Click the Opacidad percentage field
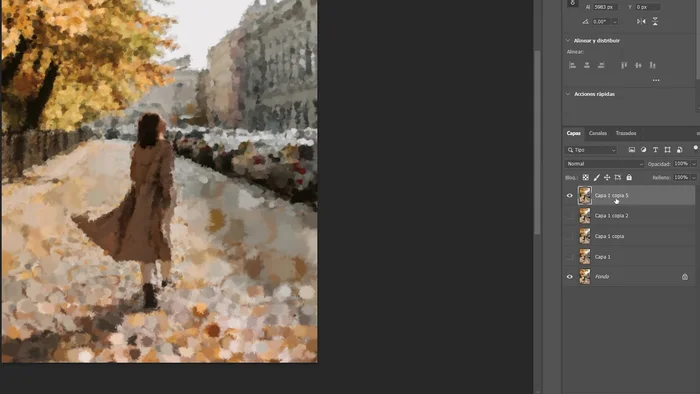The image size is (700, 394). 681,164
